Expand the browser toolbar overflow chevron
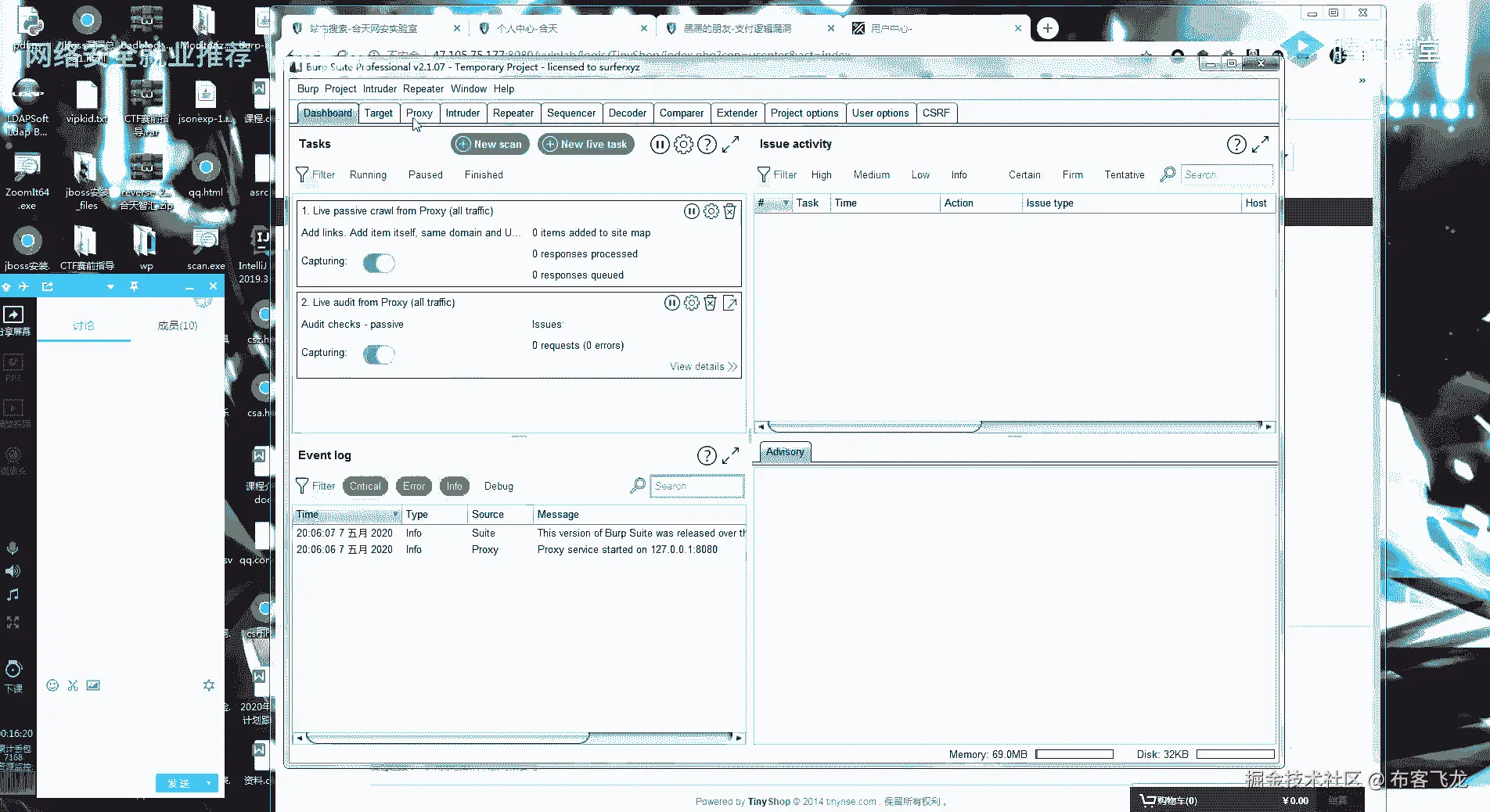Viewport: 1490px width, 812px height. [1362, 81]
